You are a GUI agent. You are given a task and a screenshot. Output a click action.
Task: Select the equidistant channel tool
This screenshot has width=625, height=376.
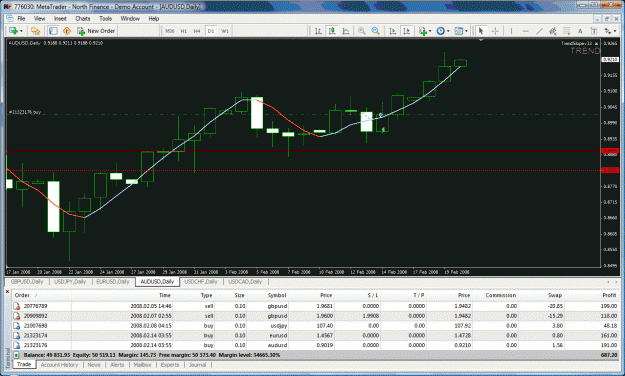point(552,31)
